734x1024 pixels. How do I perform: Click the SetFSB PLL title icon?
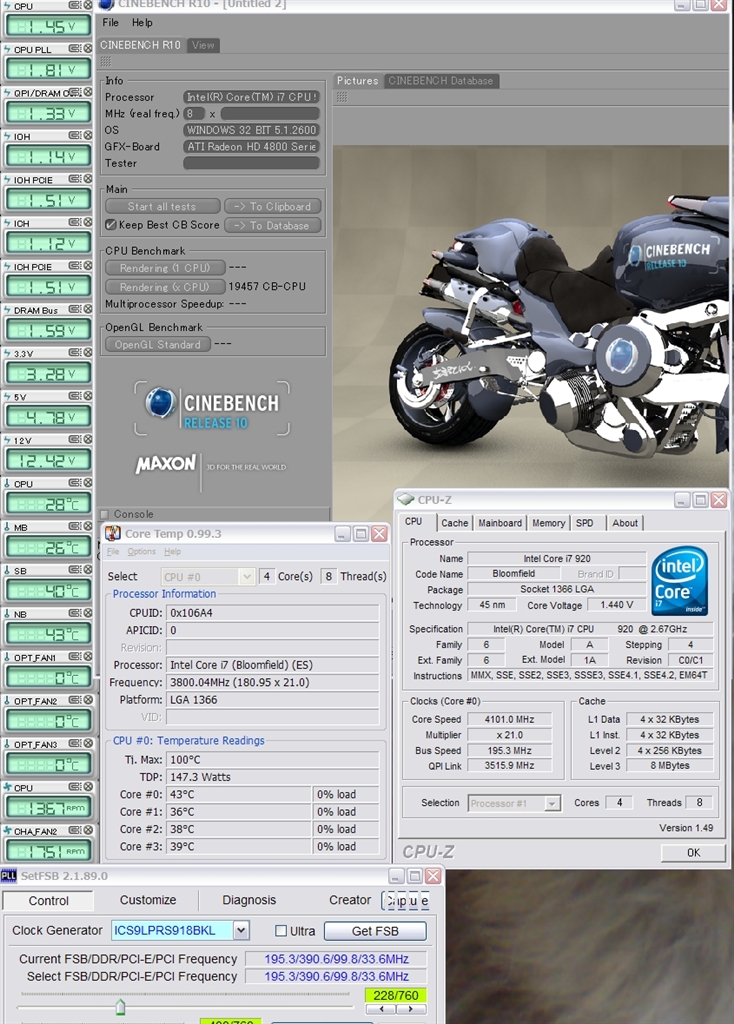(9, 876)
